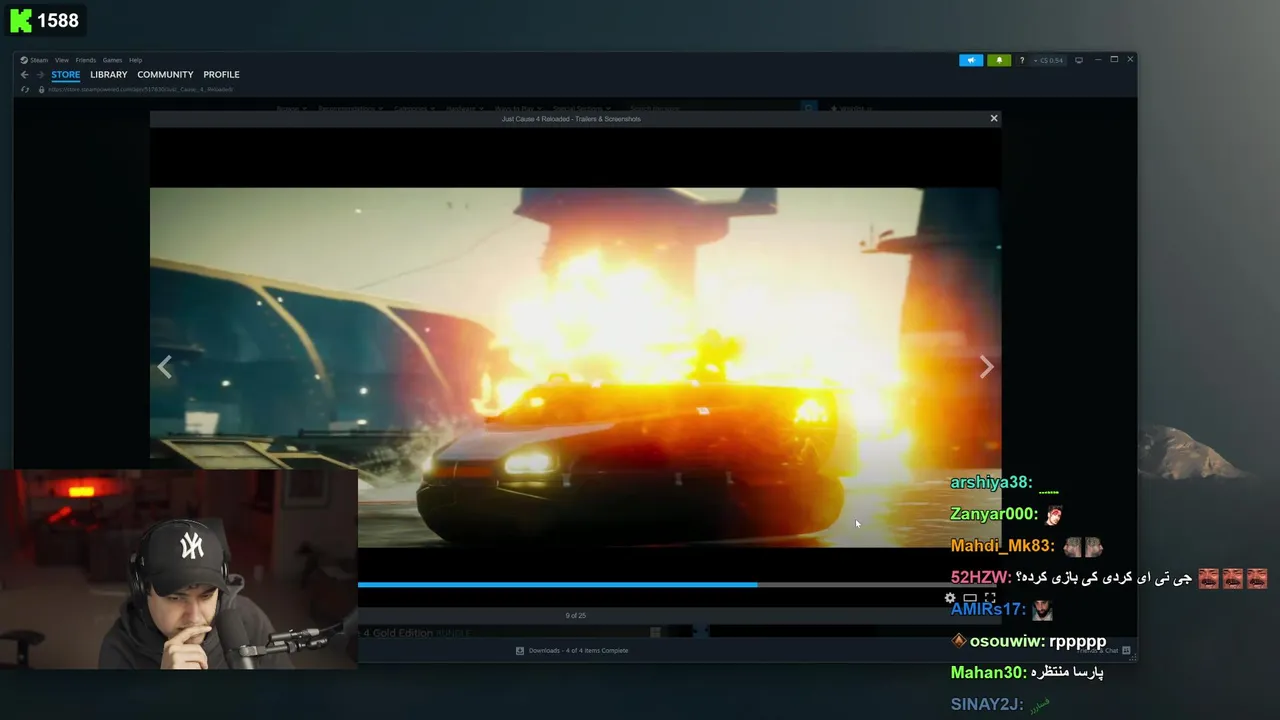Click chat username Mahan30
This screenshot has height=720, width=1280.
coord(988,673)
